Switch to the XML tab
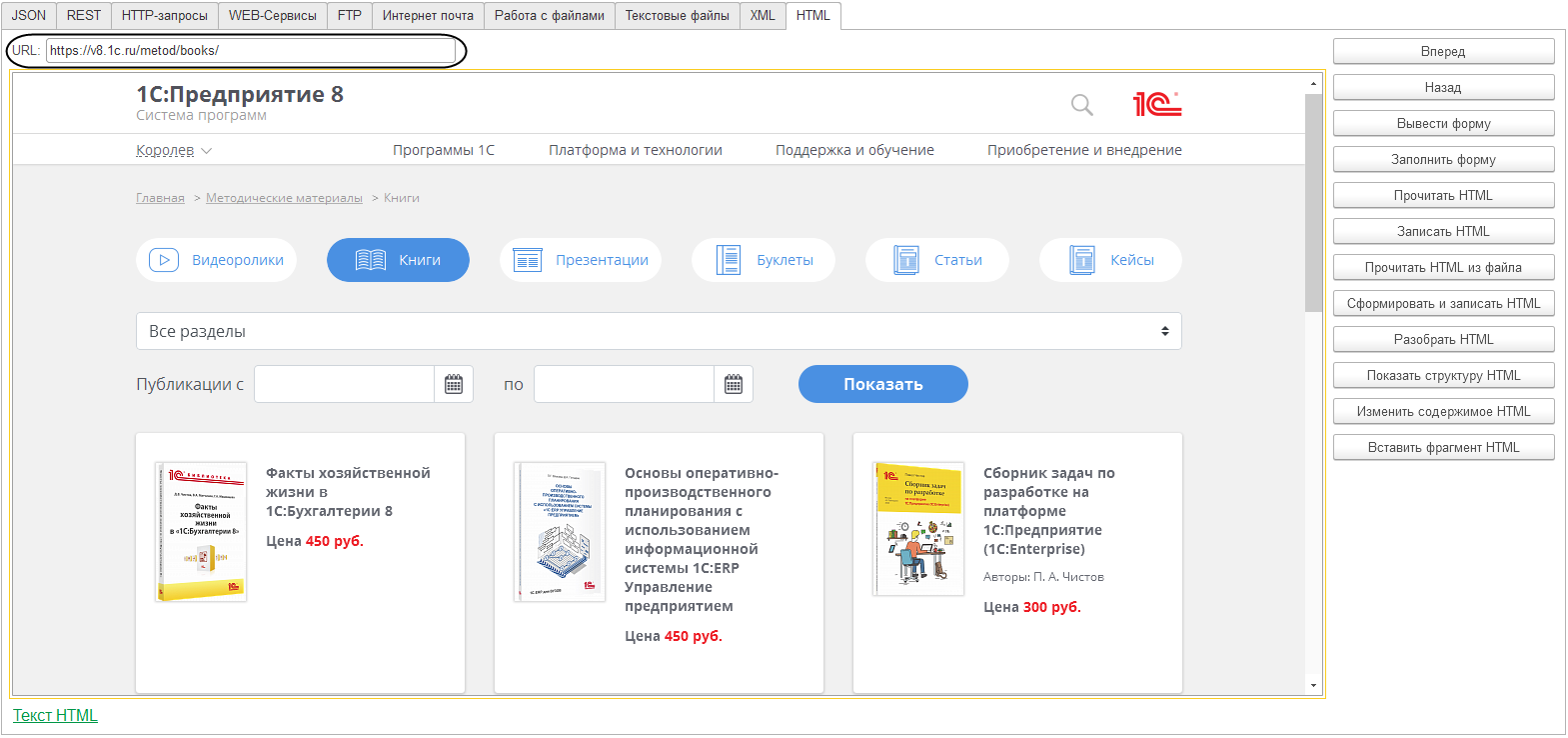 [763, 15]
